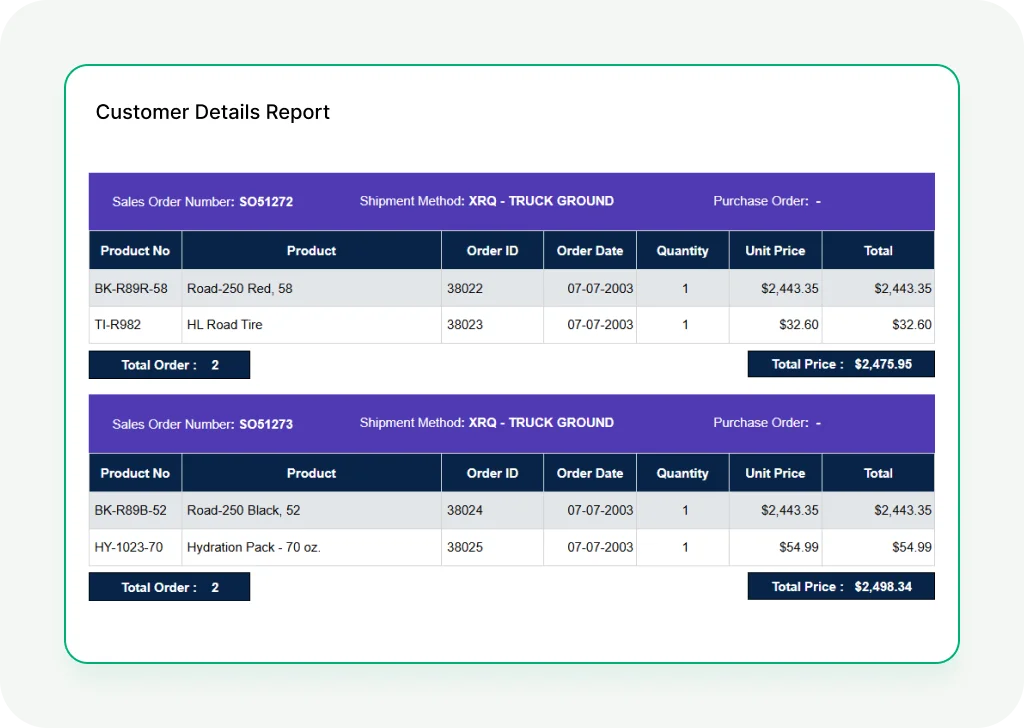Select the Road-250 Black, 52 product row
This screenshot has height=728, width=1024.
tap(311, 510)
